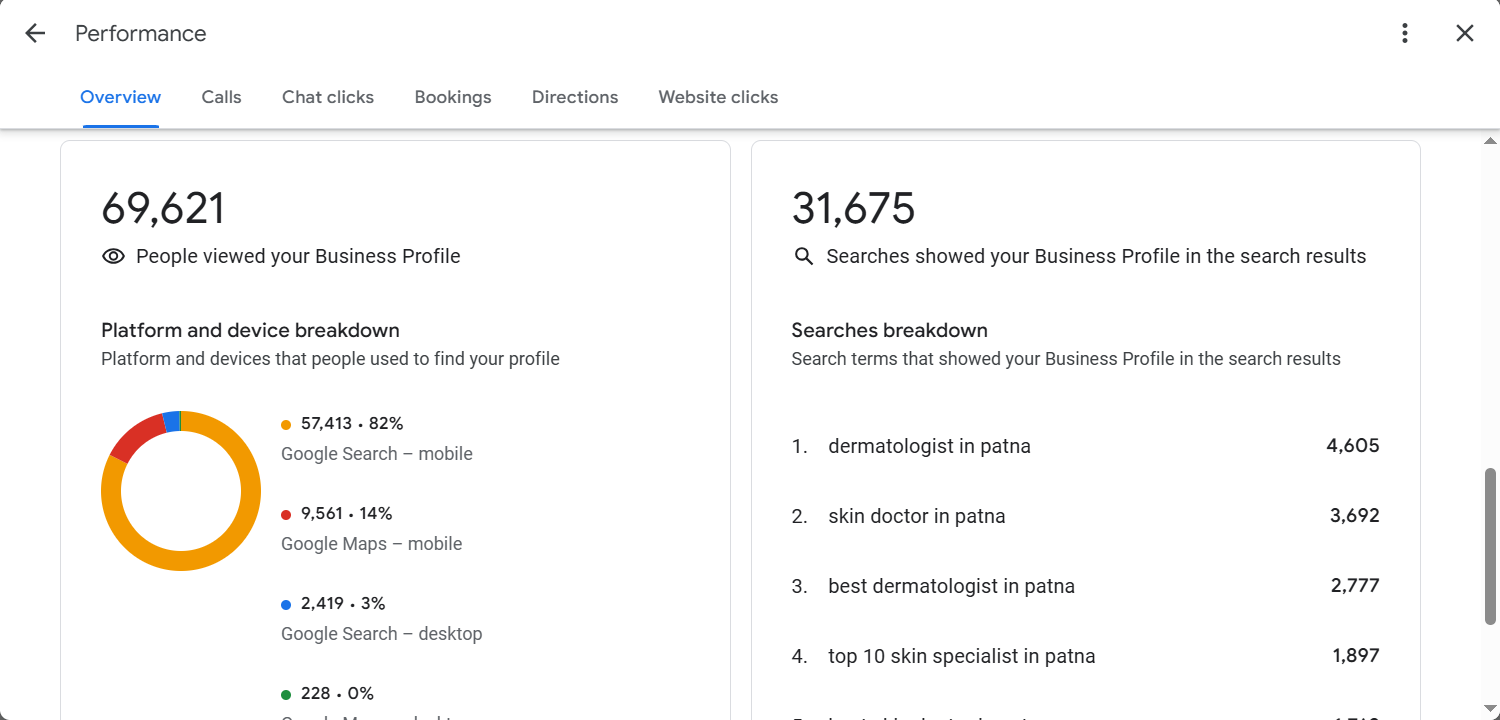Click the magnifier icon beside searches text
This screenshot has width=1500, height=720.
(803, 257)
